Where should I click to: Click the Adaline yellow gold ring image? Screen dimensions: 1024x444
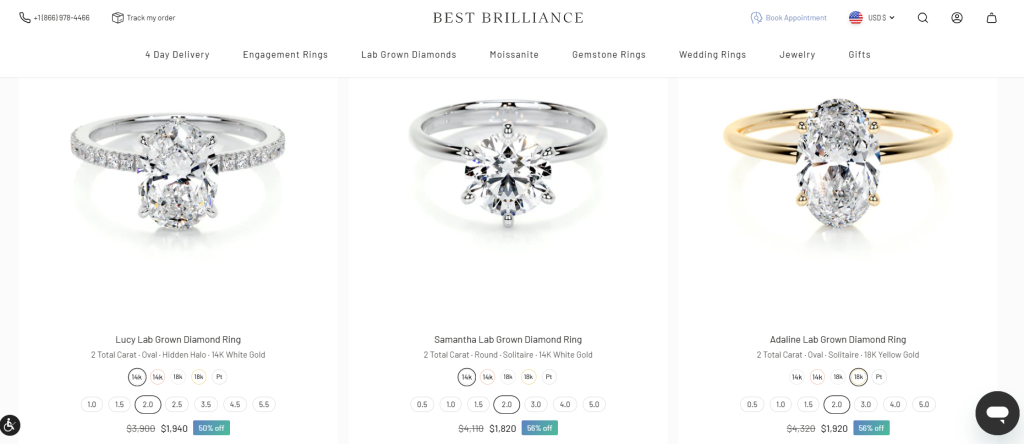(x=838, y=175)
